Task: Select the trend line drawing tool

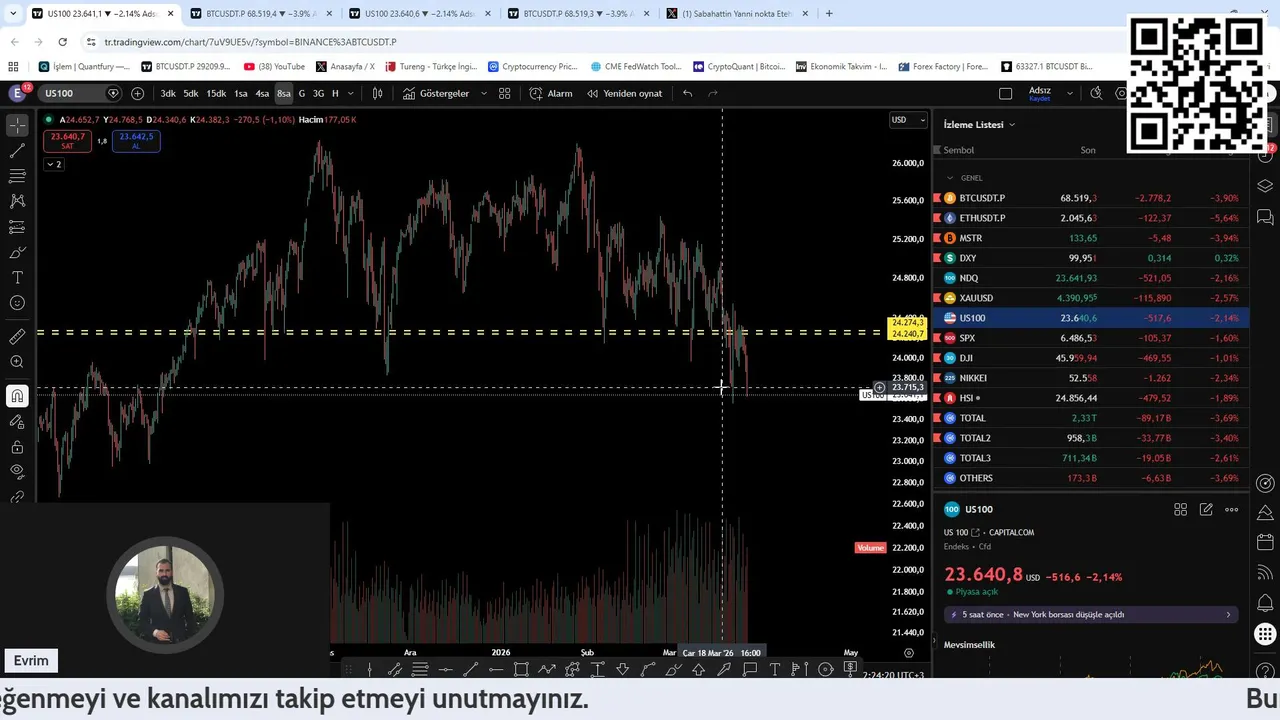Action: coord(17,151)
